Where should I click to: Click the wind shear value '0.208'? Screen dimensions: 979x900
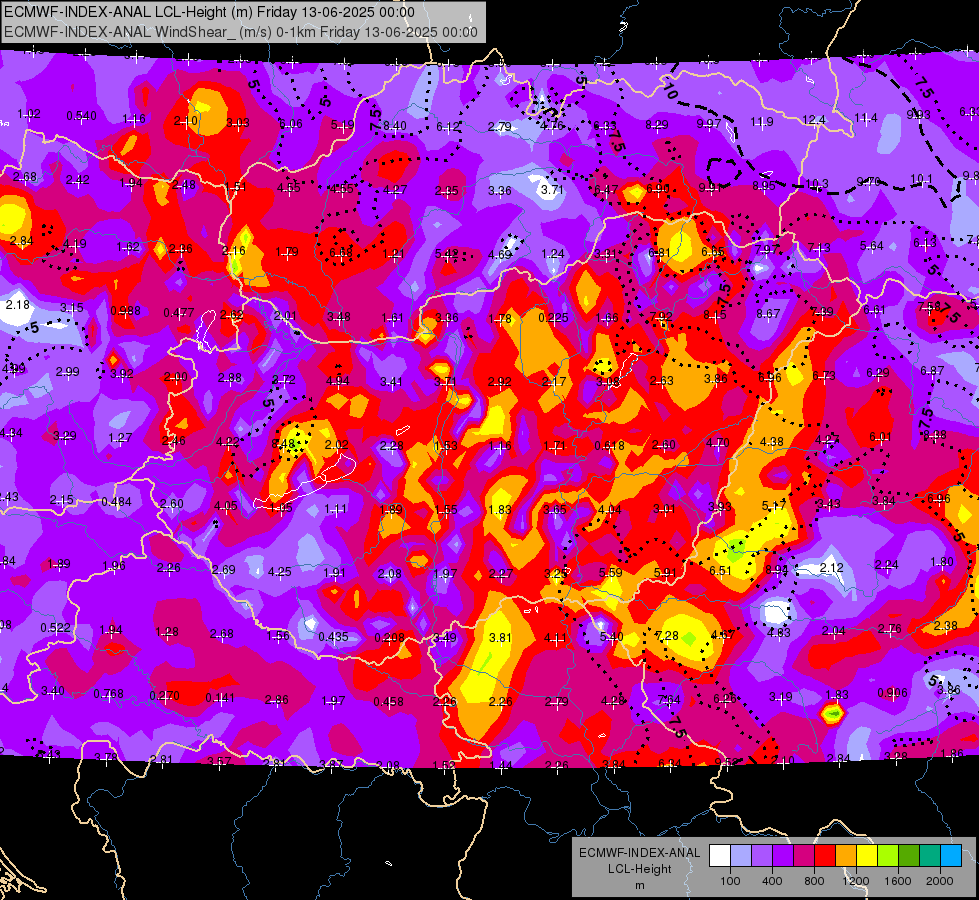coord(390,638)
